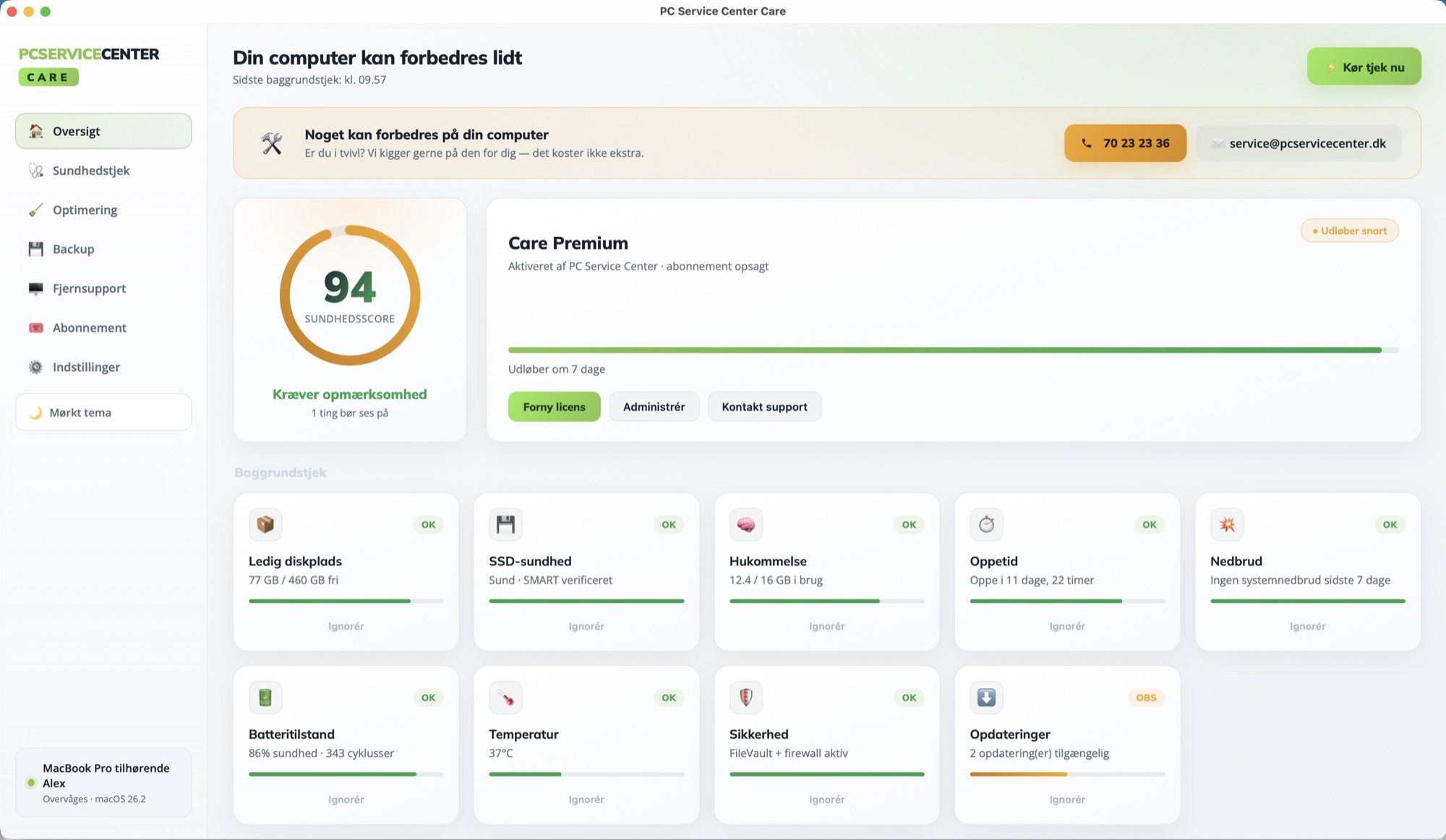Viewport: 1446px width, 840px height.
Task: Open Fjernsupport from the sidebar
Action: click(103, 288)
